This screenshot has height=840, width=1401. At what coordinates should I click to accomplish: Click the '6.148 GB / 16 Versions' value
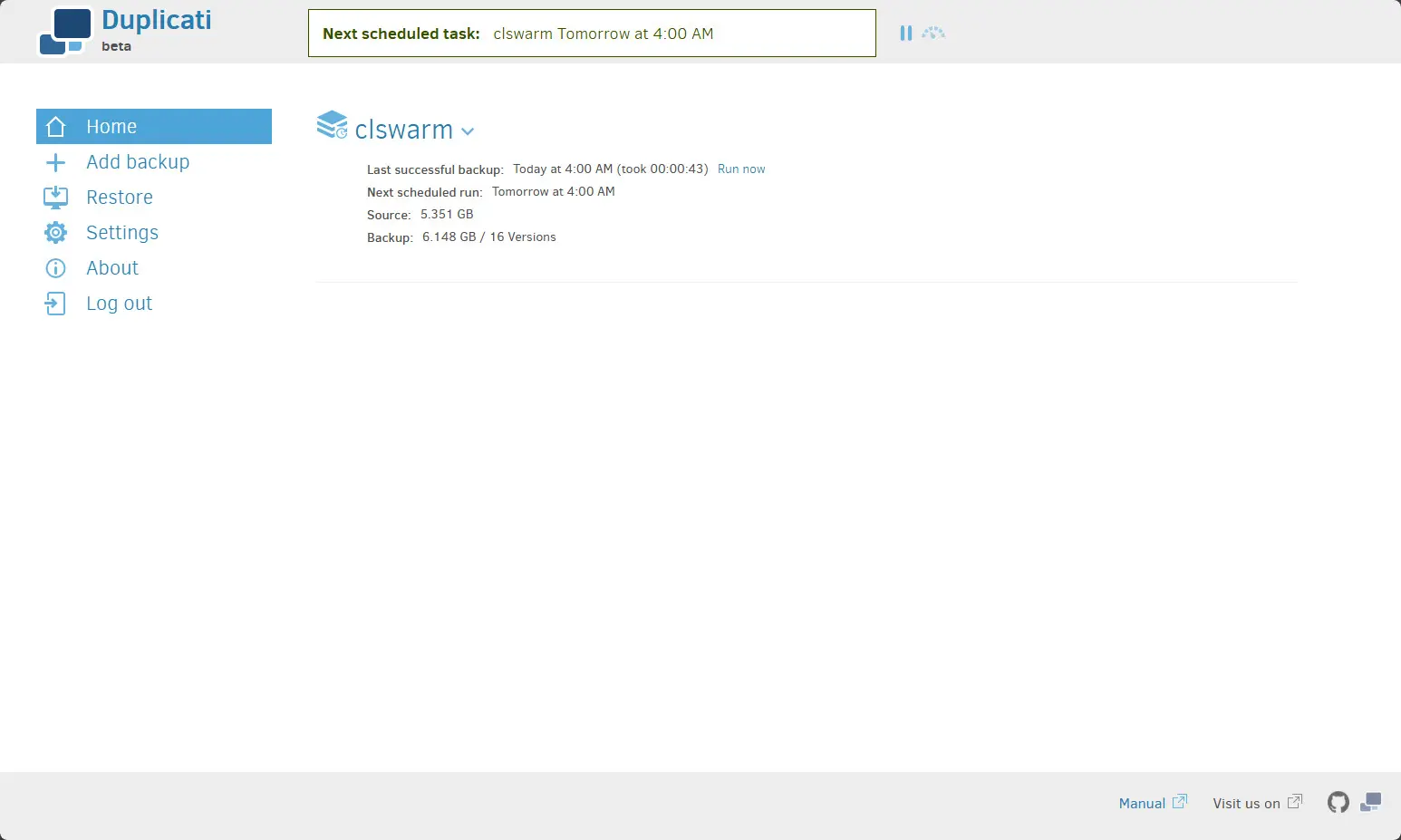pyautogui.click(x=489, y=237)
